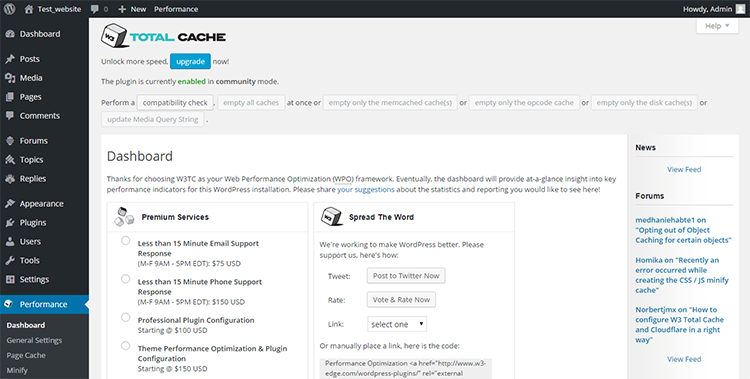
Task: Open the Link 'select one' dropdown
Action: pos(397,324)
